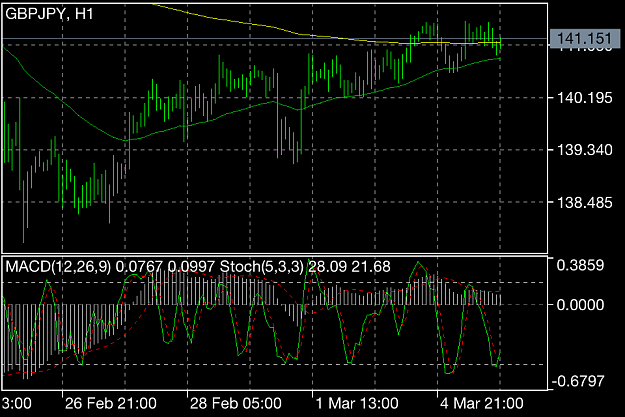
Task: Select the current price label 141.151
Action: pyautogui.click(x=584, y=39)
